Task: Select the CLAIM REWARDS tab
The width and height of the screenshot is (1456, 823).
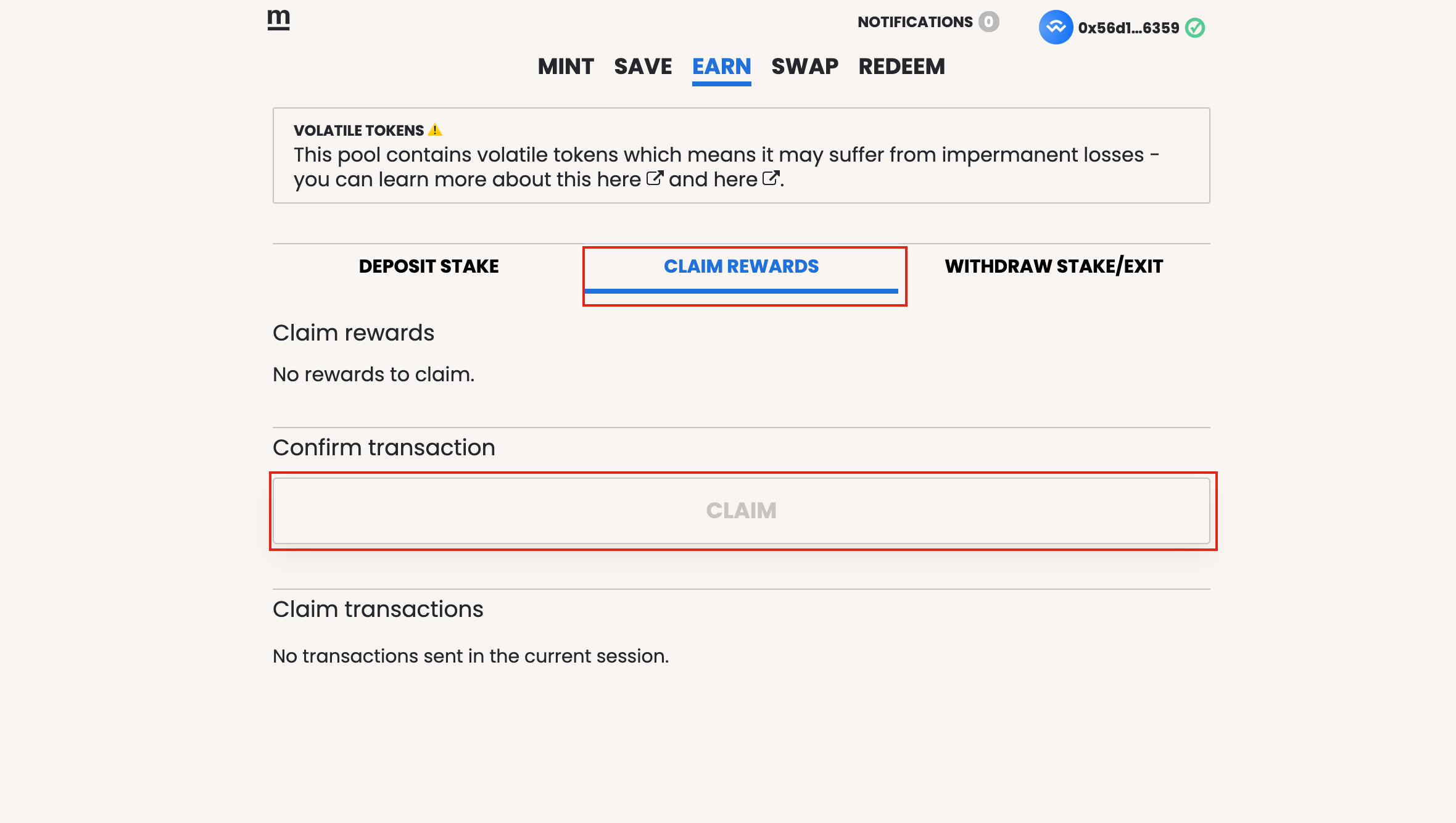Action: point(741,267)
